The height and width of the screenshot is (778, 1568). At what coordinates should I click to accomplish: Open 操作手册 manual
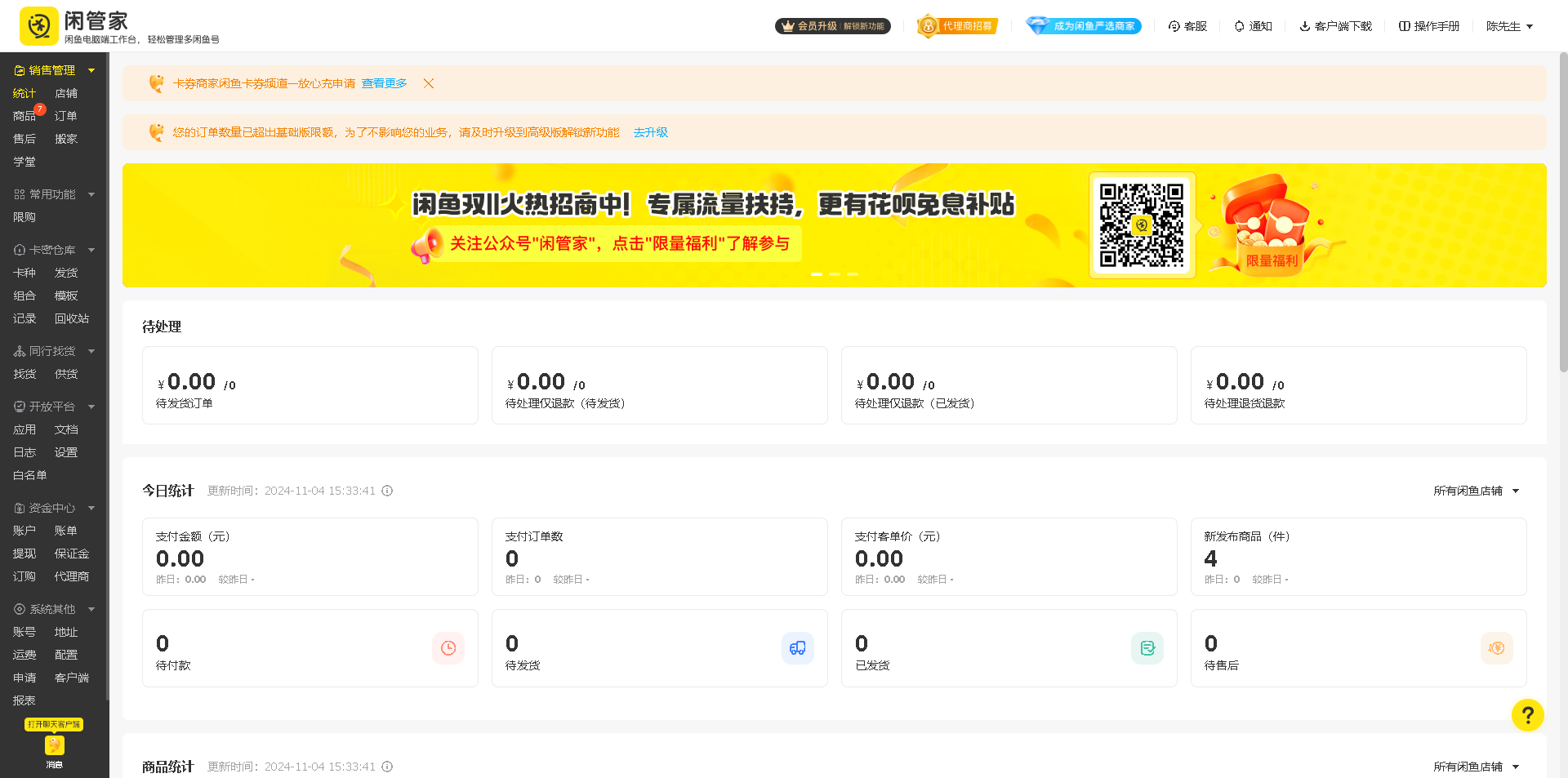click(x=1429, y=26)
